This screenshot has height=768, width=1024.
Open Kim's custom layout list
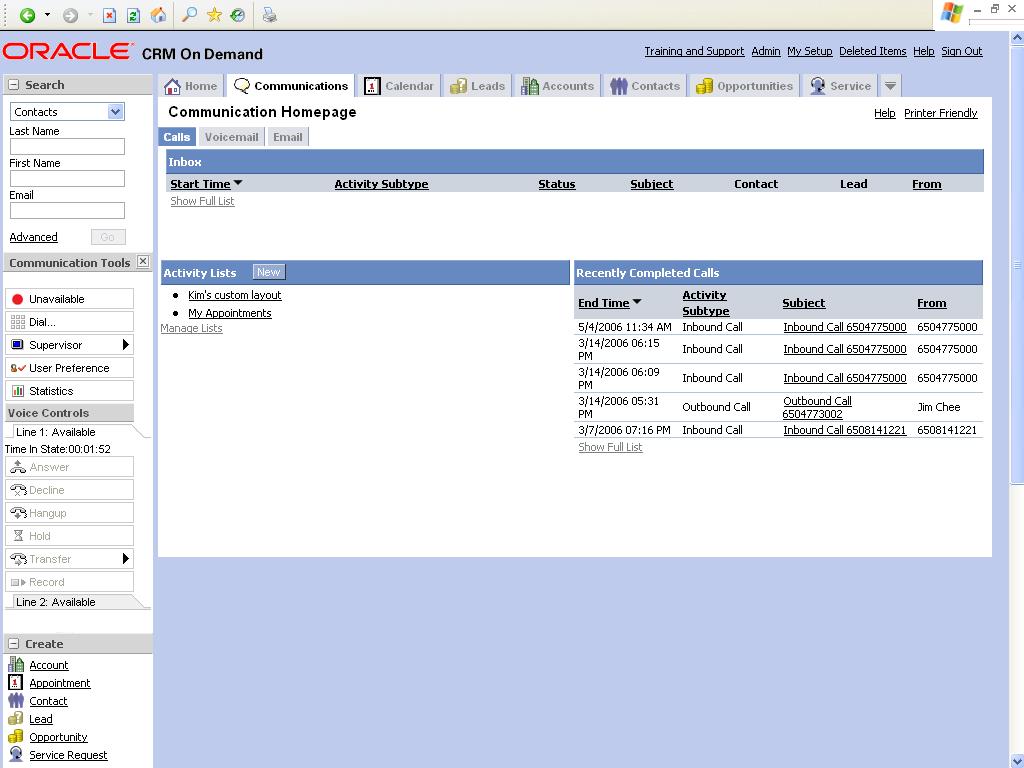tap(234, 295)
